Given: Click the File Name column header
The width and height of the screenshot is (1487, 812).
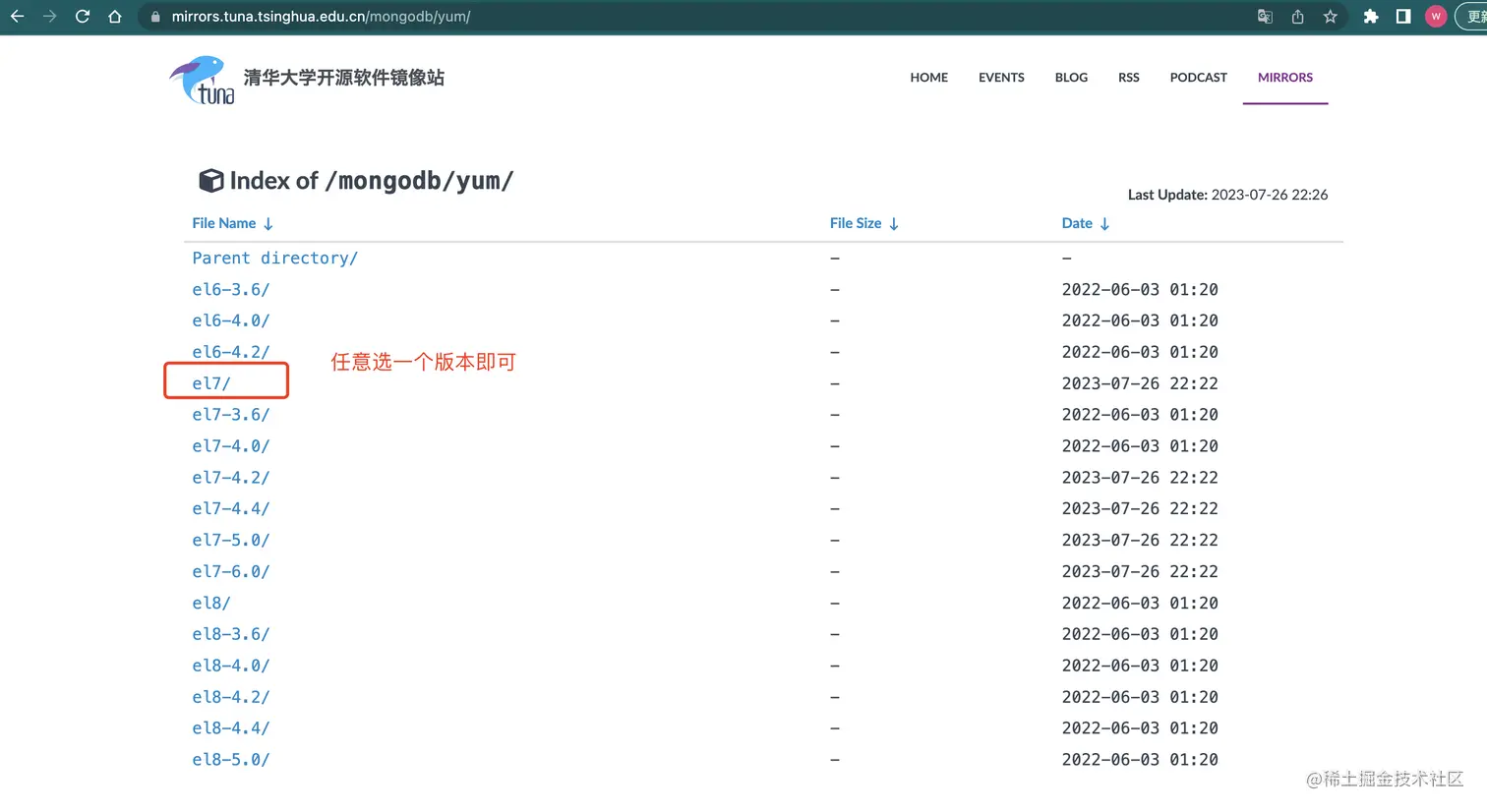Looking at the screenshot, I should point(224,224).
